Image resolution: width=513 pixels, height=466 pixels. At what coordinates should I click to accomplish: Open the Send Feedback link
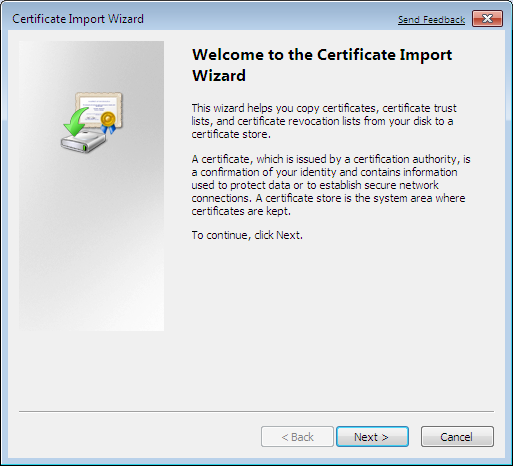431,20
